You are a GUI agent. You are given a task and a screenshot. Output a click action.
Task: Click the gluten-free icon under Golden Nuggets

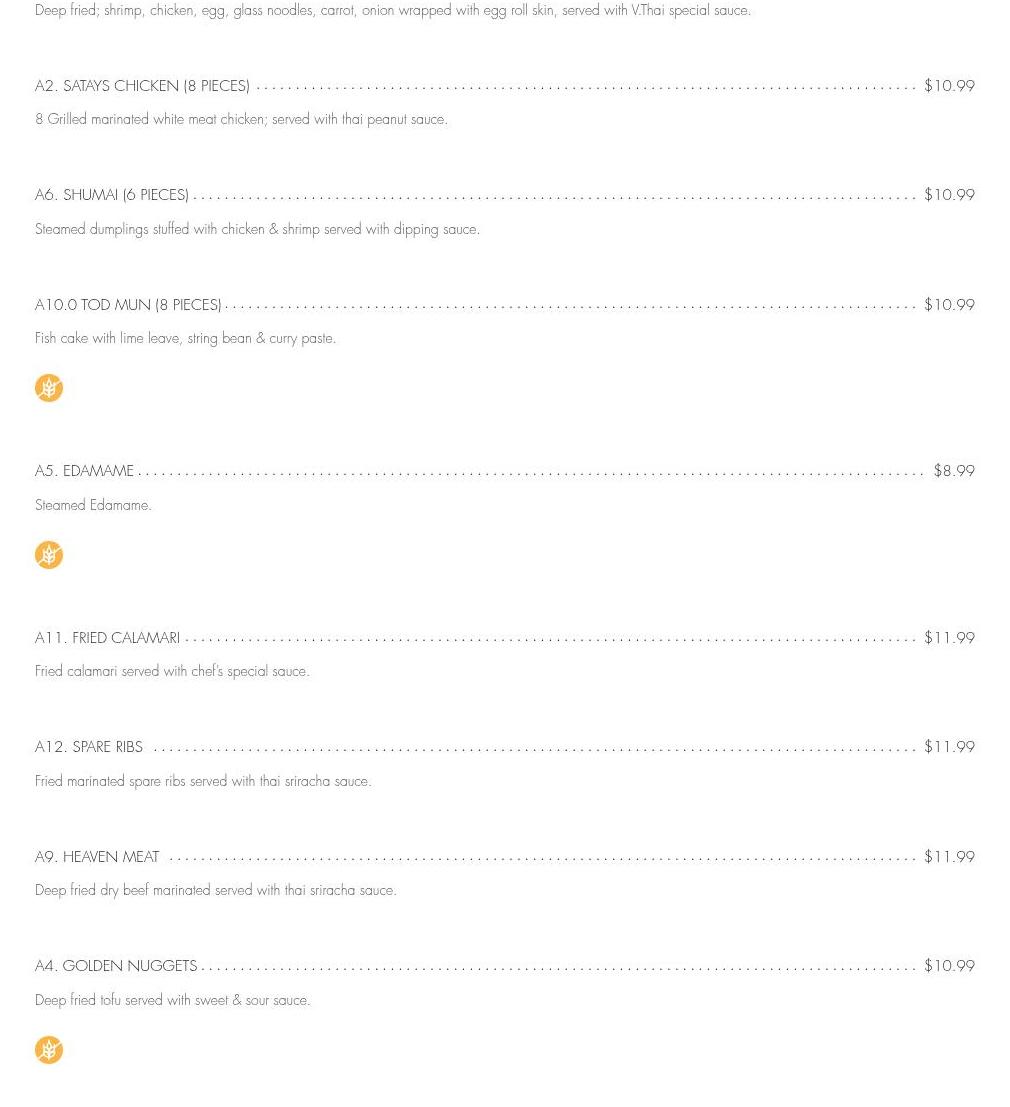[49, 1050]
